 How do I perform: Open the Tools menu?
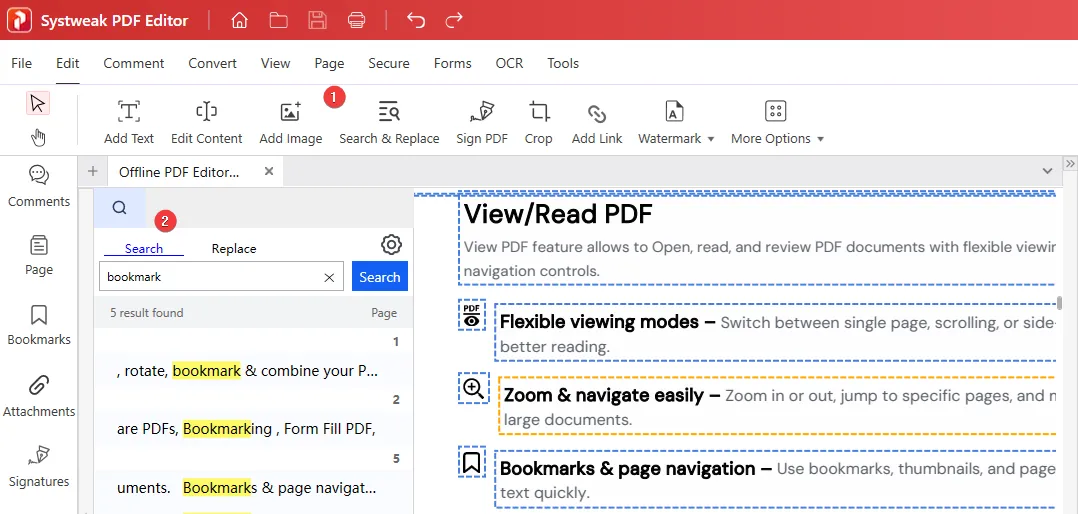tap(563, 63)
